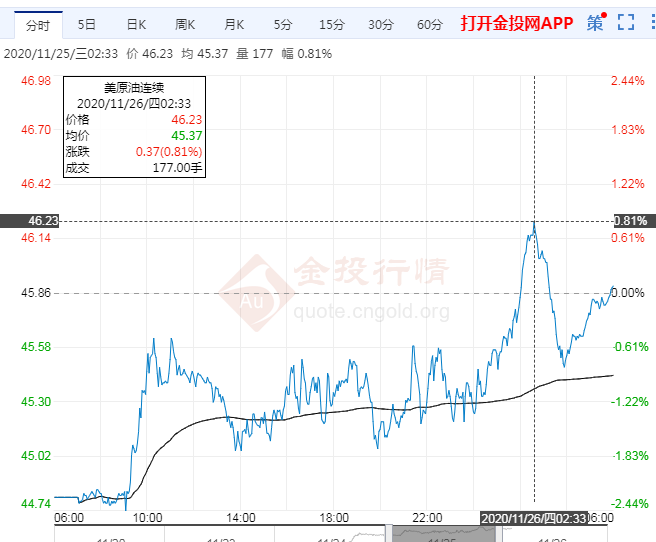This screenshot has height=542, width=656.
Task: Click the 美原油连续 info tooltip box
Action: [134, 127]
